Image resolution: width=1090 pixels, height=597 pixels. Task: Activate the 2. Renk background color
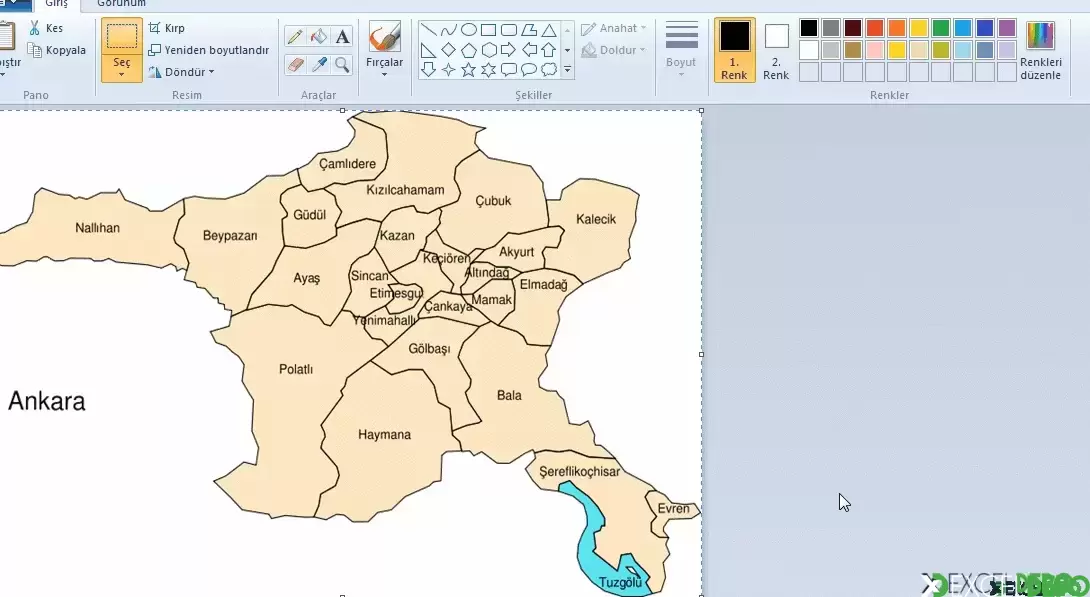click(x=776, y=50)
